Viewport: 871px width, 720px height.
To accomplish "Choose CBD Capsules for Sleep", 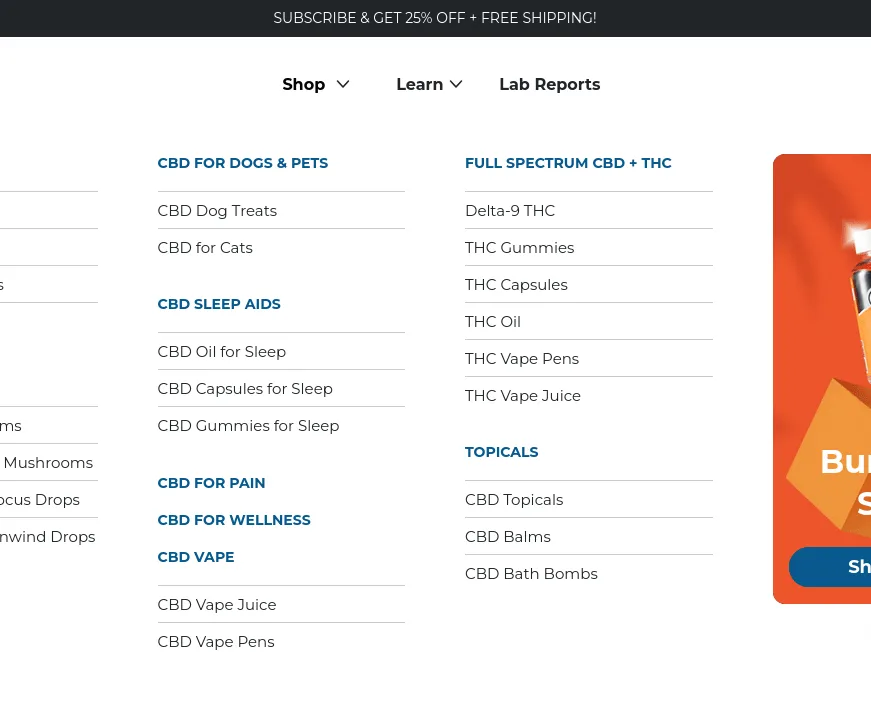I will click(245, 389).
